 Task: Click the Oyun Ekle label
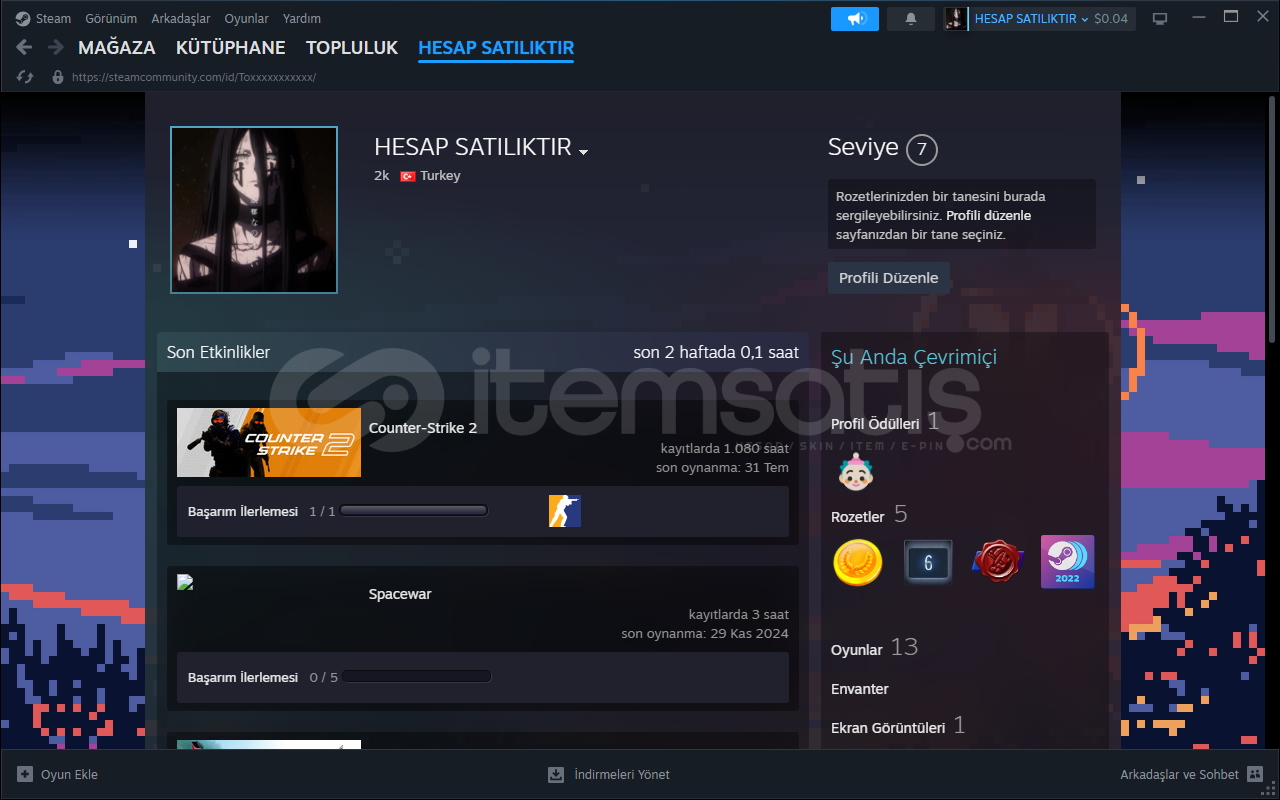click(x=69, y=775)
